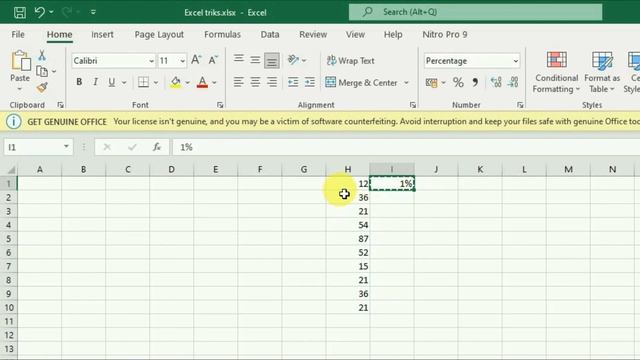Viewport: 640px width, 360px height.
Task: Open Conditional Formatting menu
Action: (556, 72)
